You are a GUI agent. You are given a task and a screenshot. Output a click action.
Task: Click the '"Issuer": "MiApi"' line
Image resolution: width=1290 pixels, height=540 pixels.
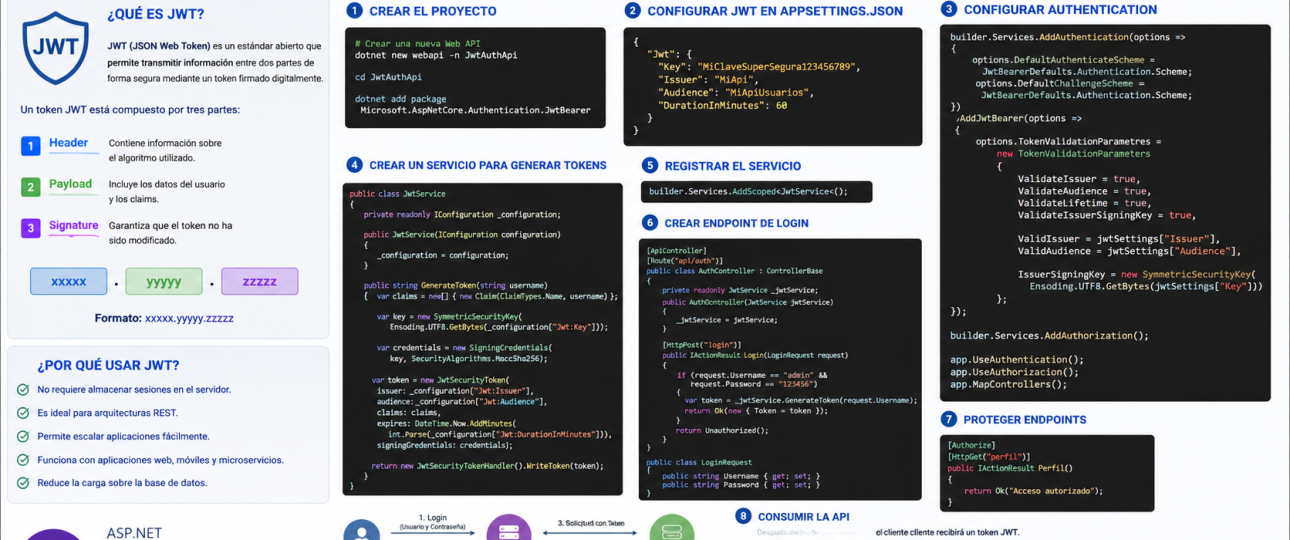point(708,79)
